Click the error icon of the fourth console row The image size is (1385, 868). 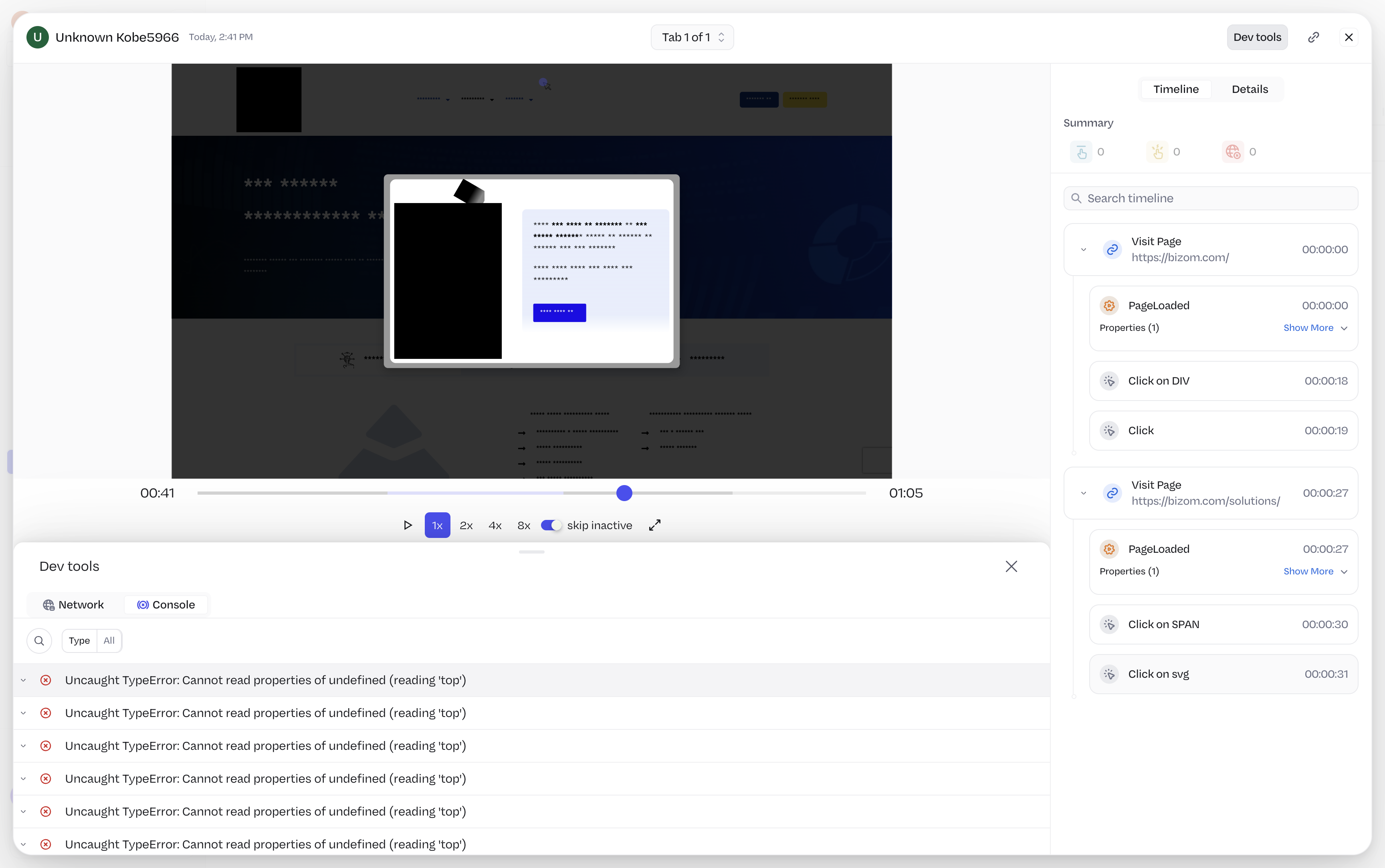point(46,778)
